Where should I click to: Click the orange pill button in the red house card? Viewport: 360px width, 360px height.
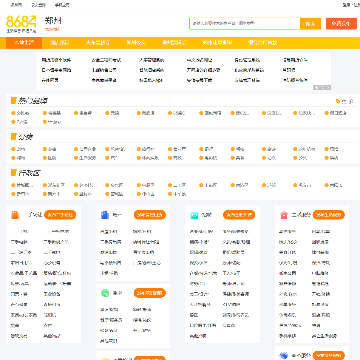[329, 215]
